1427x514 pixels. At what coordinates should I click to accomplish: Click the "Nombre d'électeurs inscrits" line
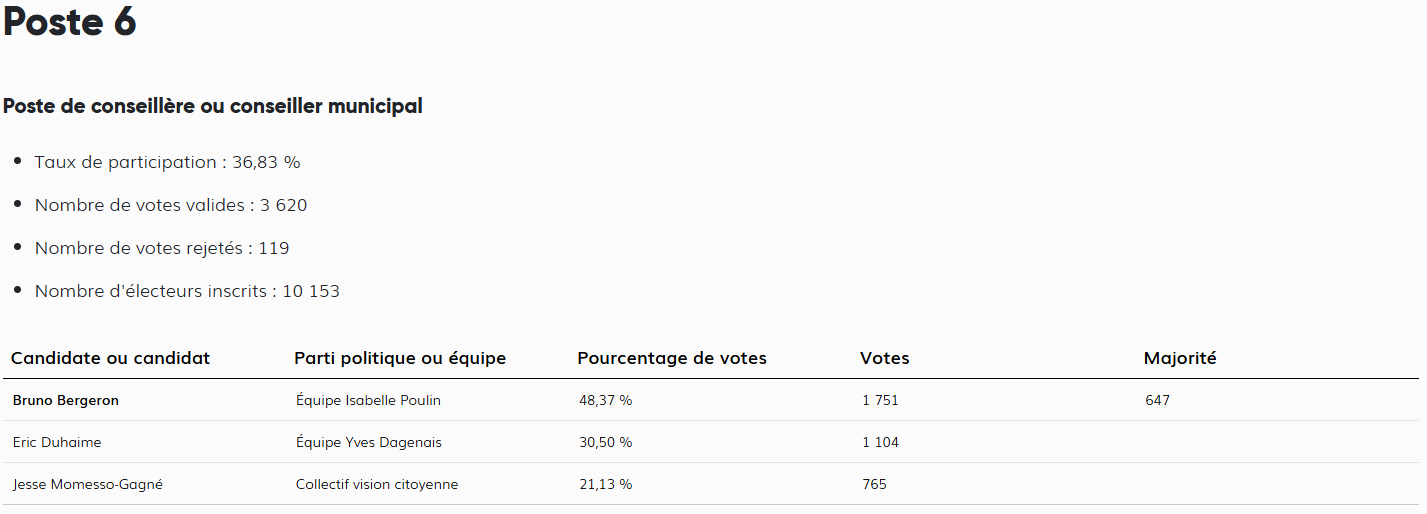pos(187,291)
